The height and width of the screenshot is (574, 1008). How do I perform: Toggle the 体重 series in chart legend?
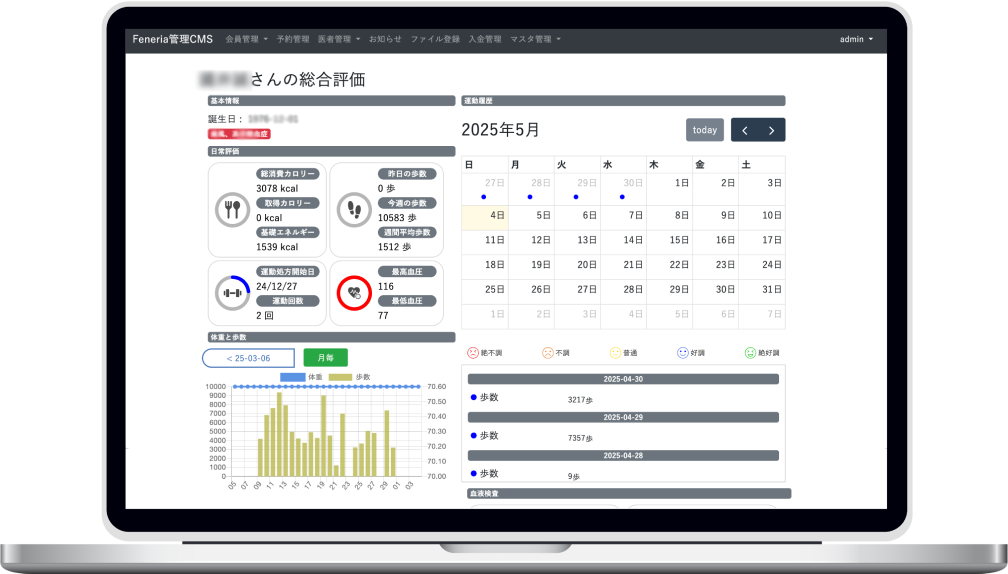[x=305, y=377]
